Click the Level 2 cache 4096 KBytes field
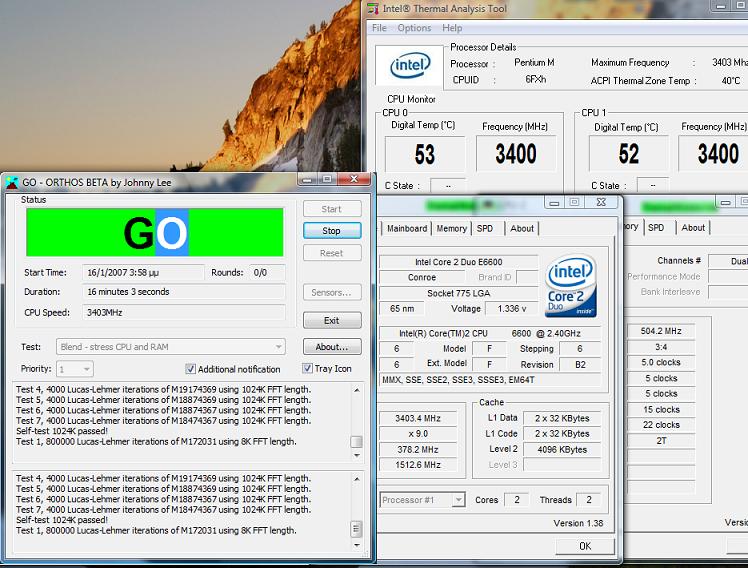Screen dimensions: 748x568 562,449
